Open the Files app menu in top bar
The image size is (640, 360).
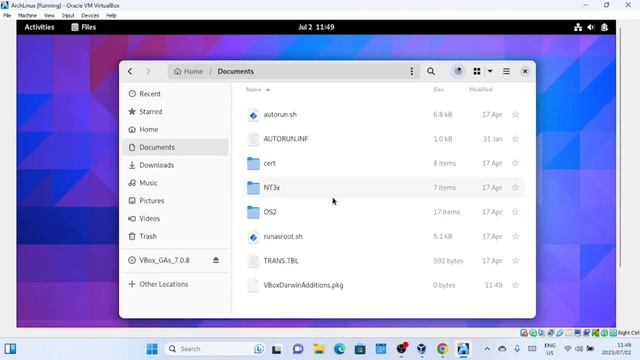coord(84,27)
